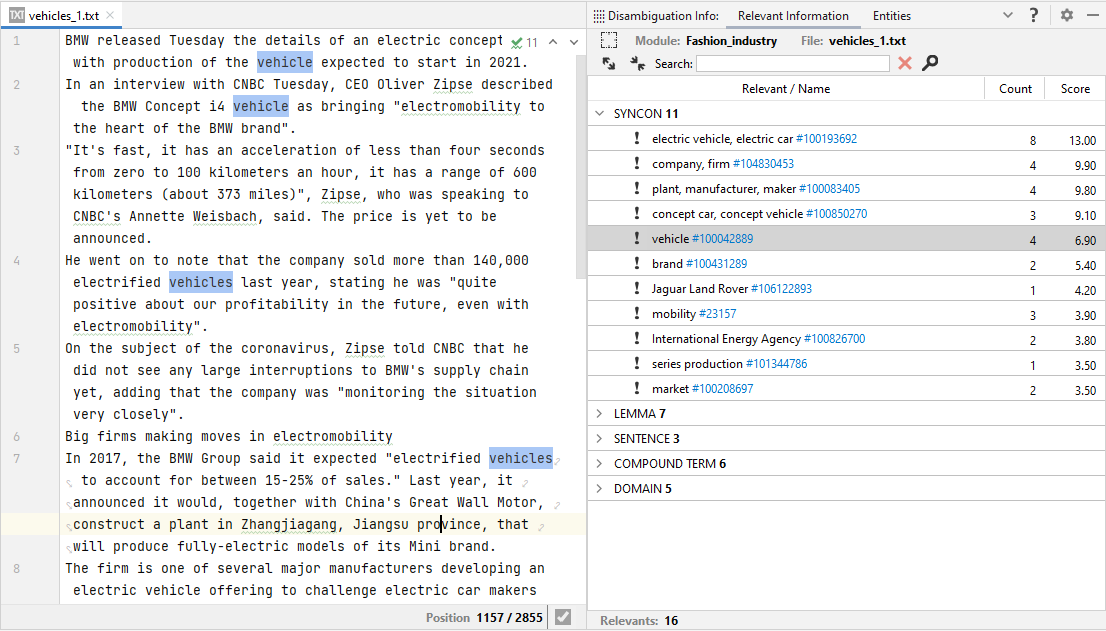Click the magnifying glass search icon

930,63
